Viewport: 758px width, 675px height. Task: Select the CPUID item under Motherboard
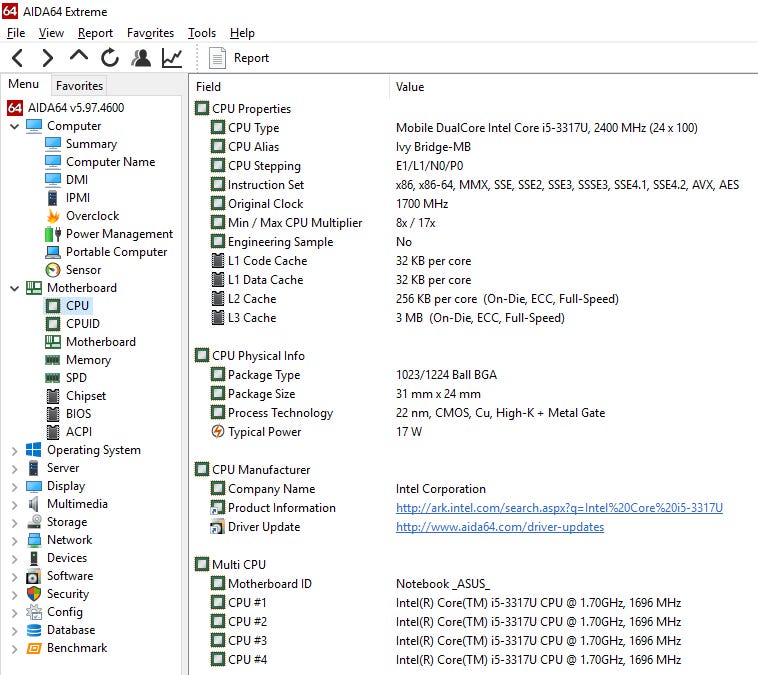[82, 324]
